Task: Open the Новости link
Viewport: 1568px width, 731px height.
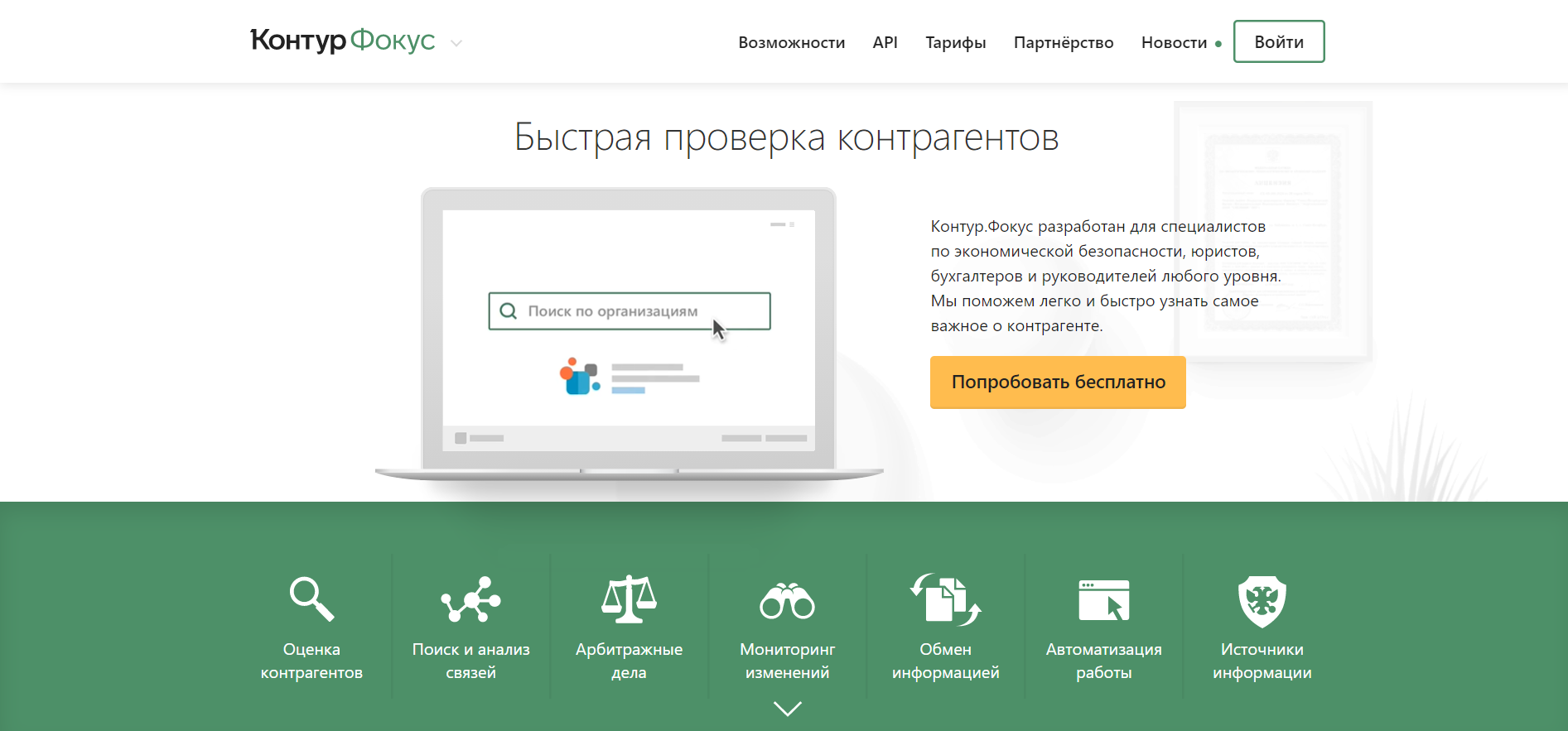Action: pyautogui.click(x=1175, y=42)
